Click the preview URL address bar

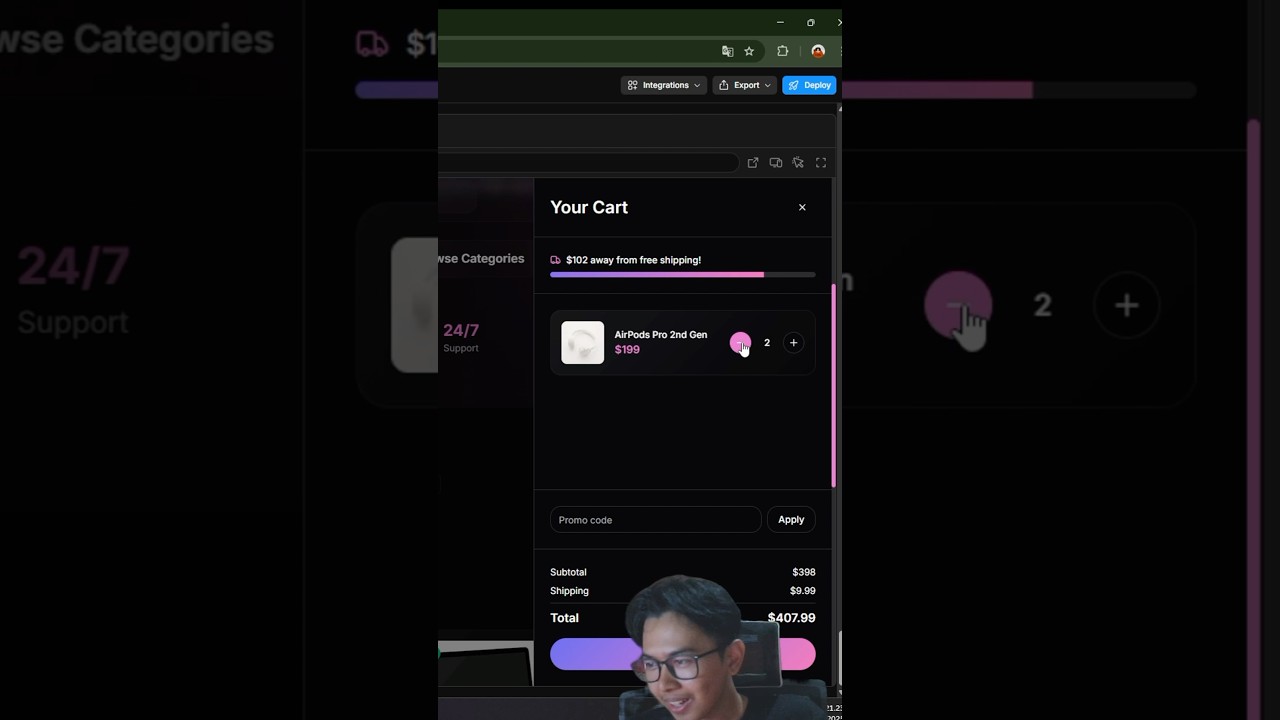tap(590, 163)
